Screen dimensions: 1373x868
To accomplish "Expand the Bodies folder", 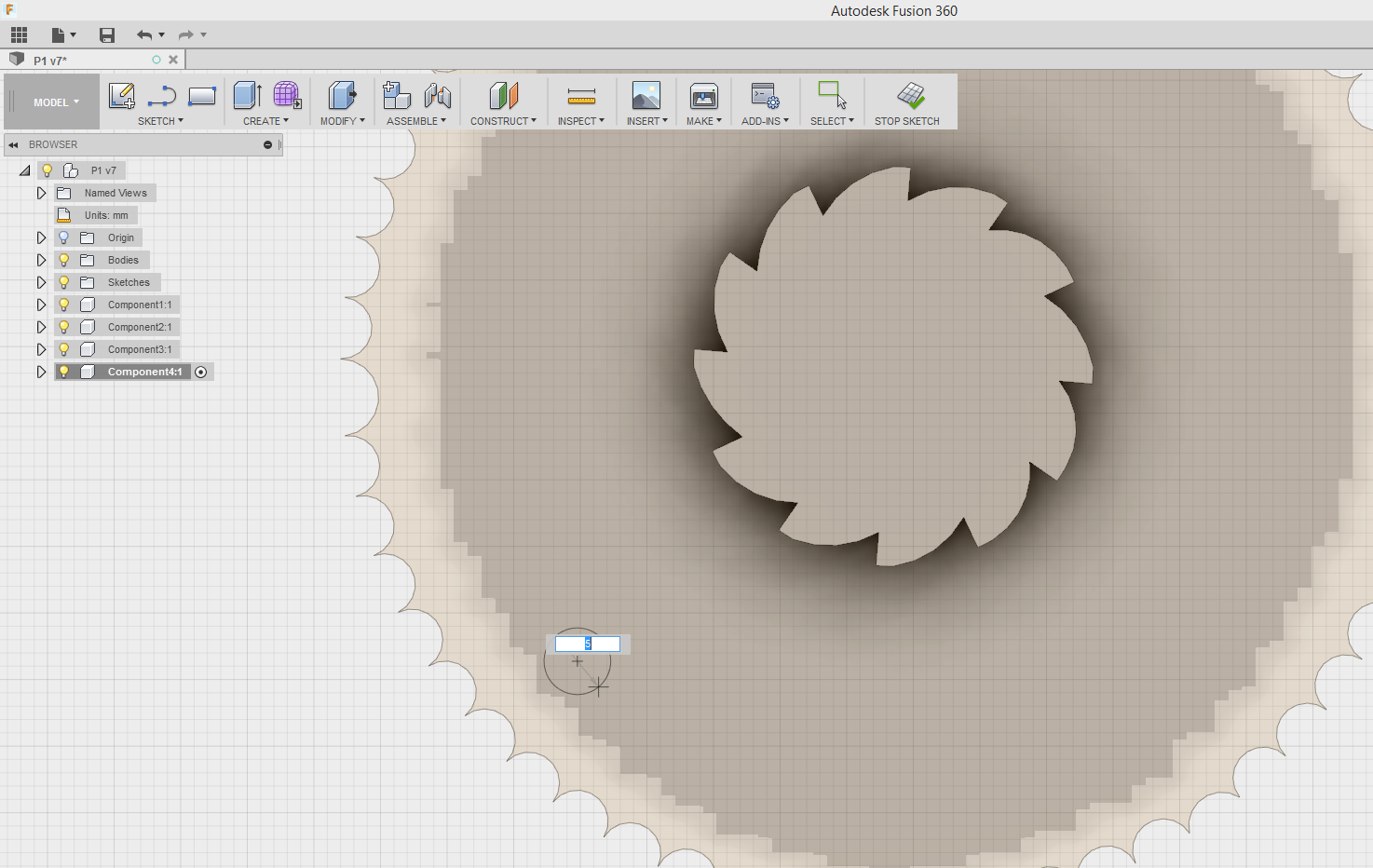I will point(41,260).
